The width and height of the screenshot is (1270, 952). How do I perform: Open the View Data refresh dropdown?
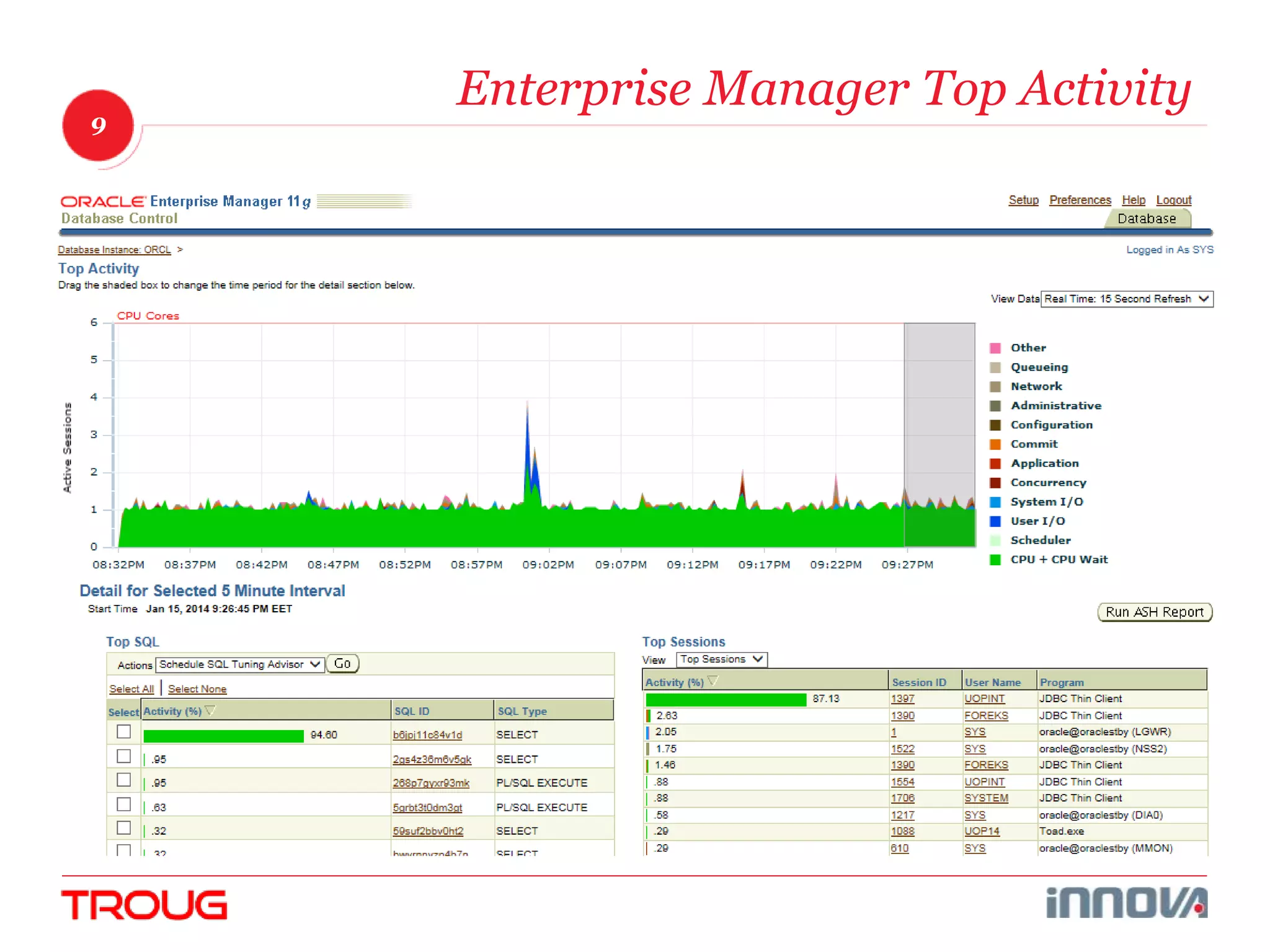[x=1127, y=299]
